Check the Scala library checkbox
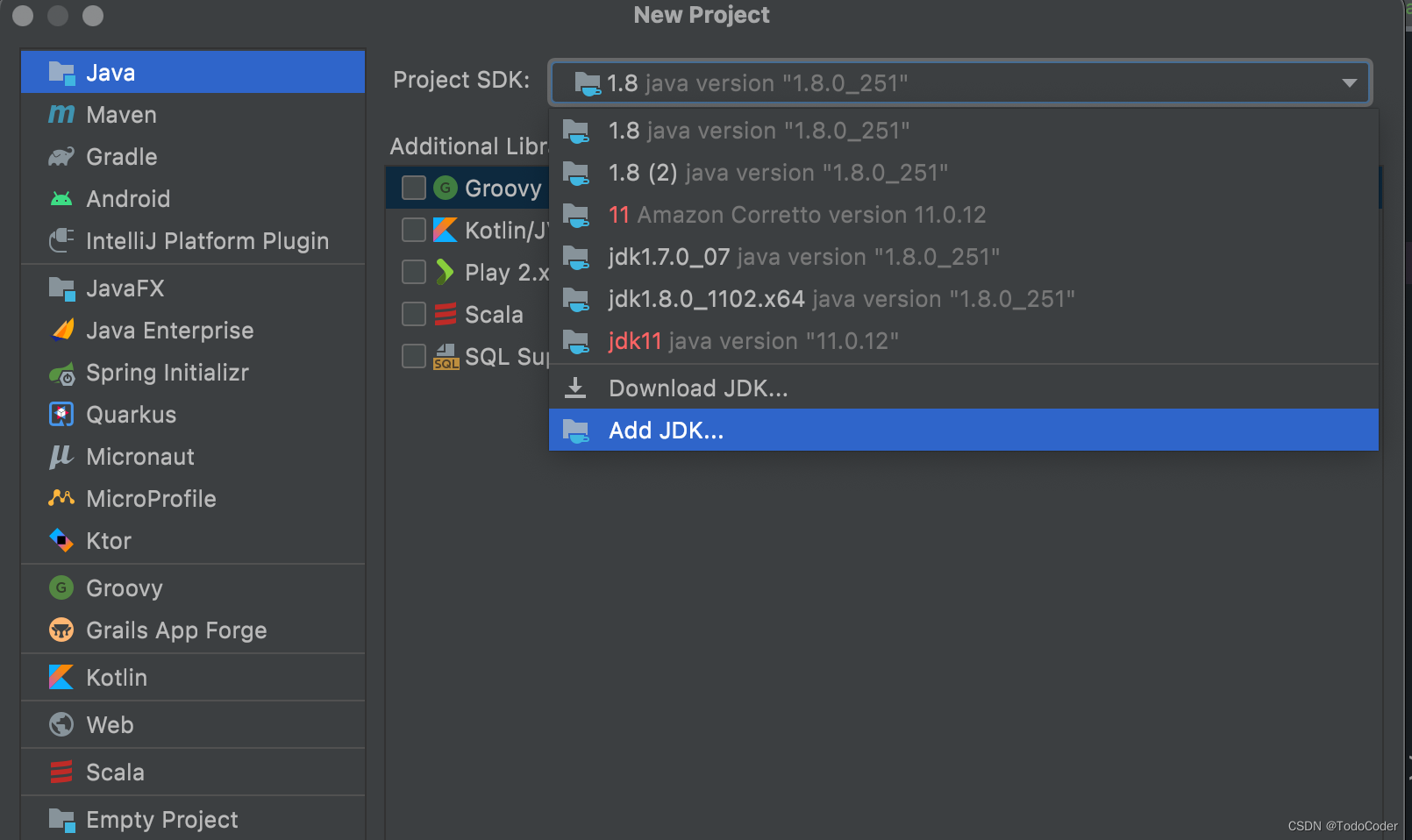 [x=414, y=314]
